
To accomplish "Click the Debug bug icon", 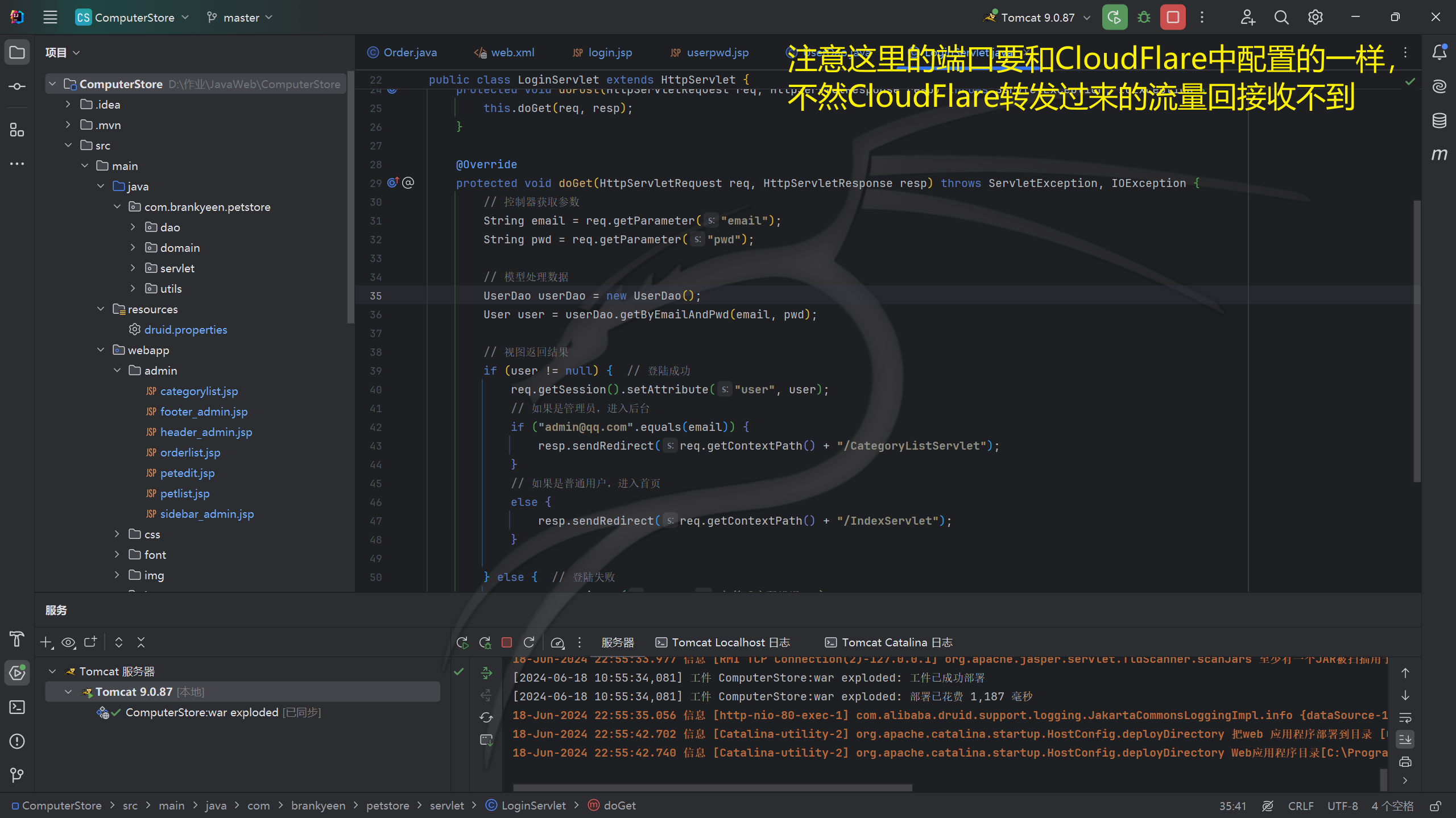I will (1144, 17).
